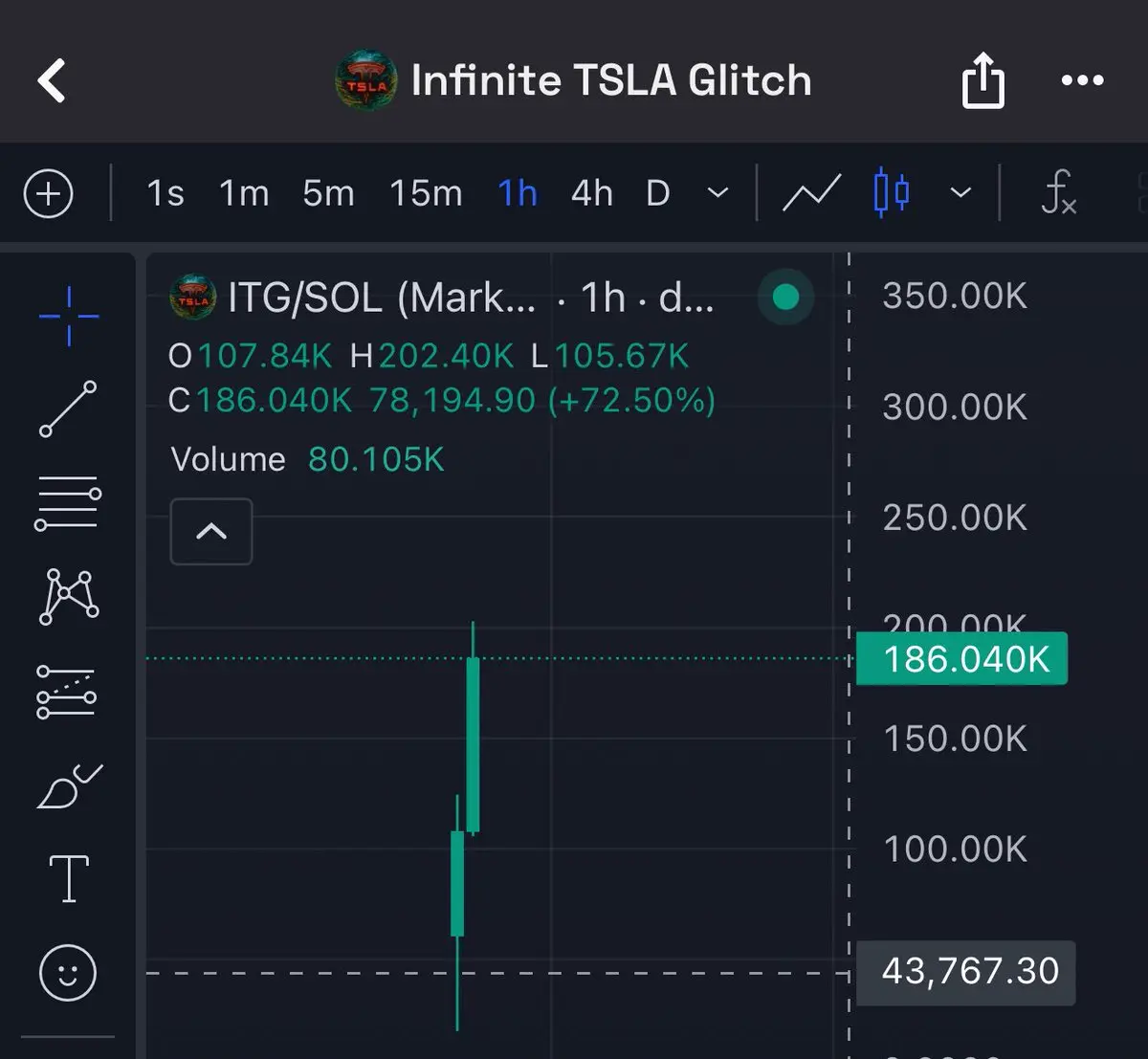
Task: Select the crosshair cursor tool
Action: 69,315
